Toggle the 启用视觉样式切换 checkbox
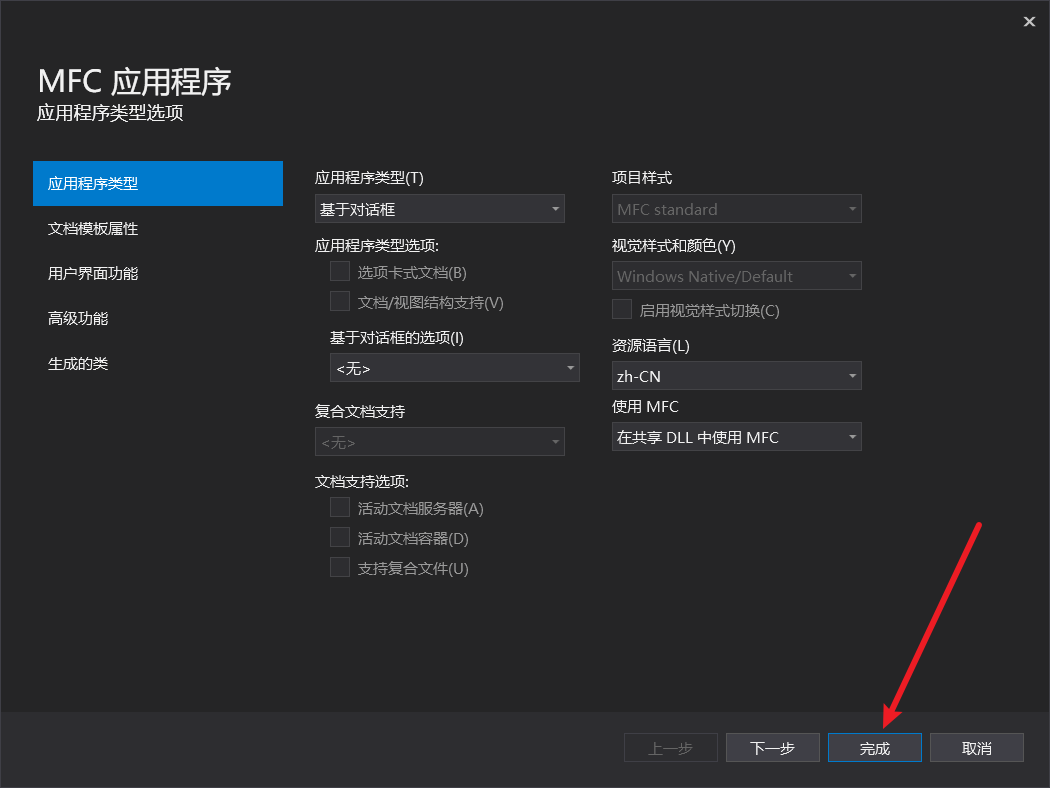The width and height of the screenshot is (1050, 788). click(620, 309)
